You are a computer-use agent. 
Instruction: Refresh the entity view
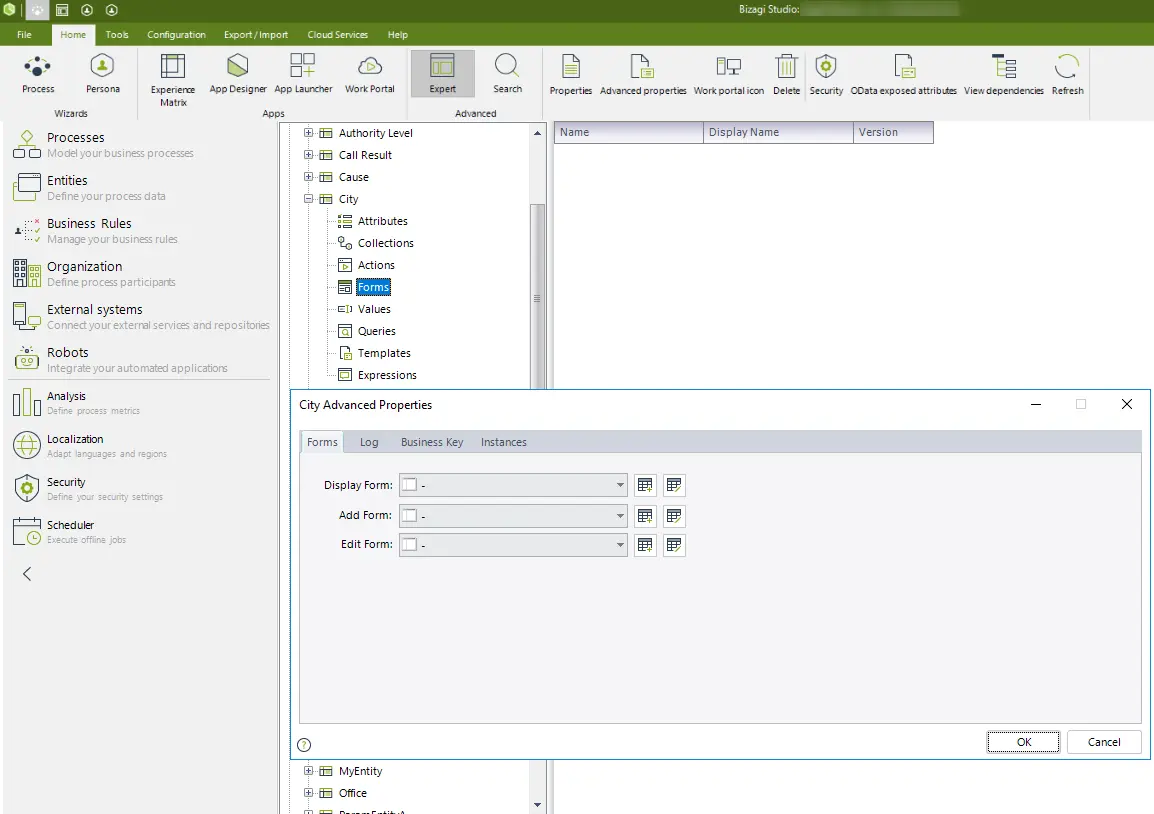tap(1067, 74)
